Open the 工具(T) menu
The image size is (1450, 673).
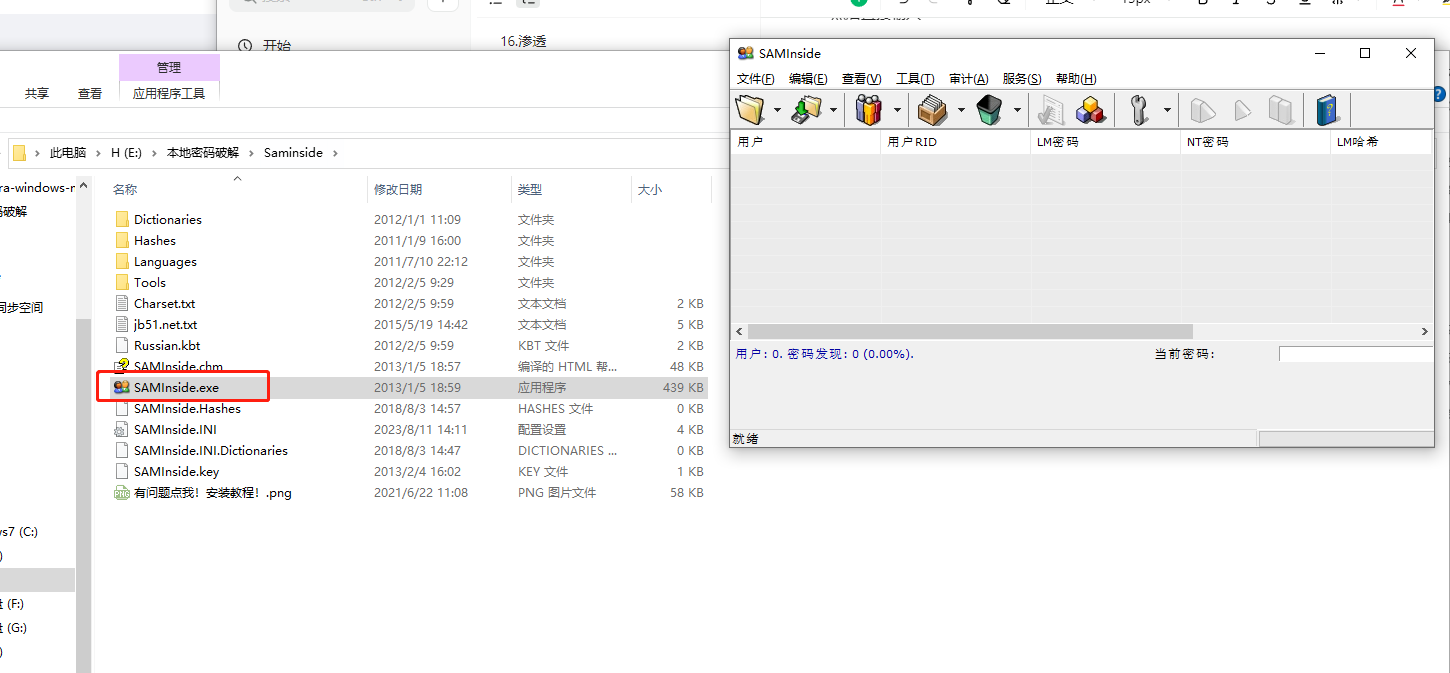coord(915,79)
